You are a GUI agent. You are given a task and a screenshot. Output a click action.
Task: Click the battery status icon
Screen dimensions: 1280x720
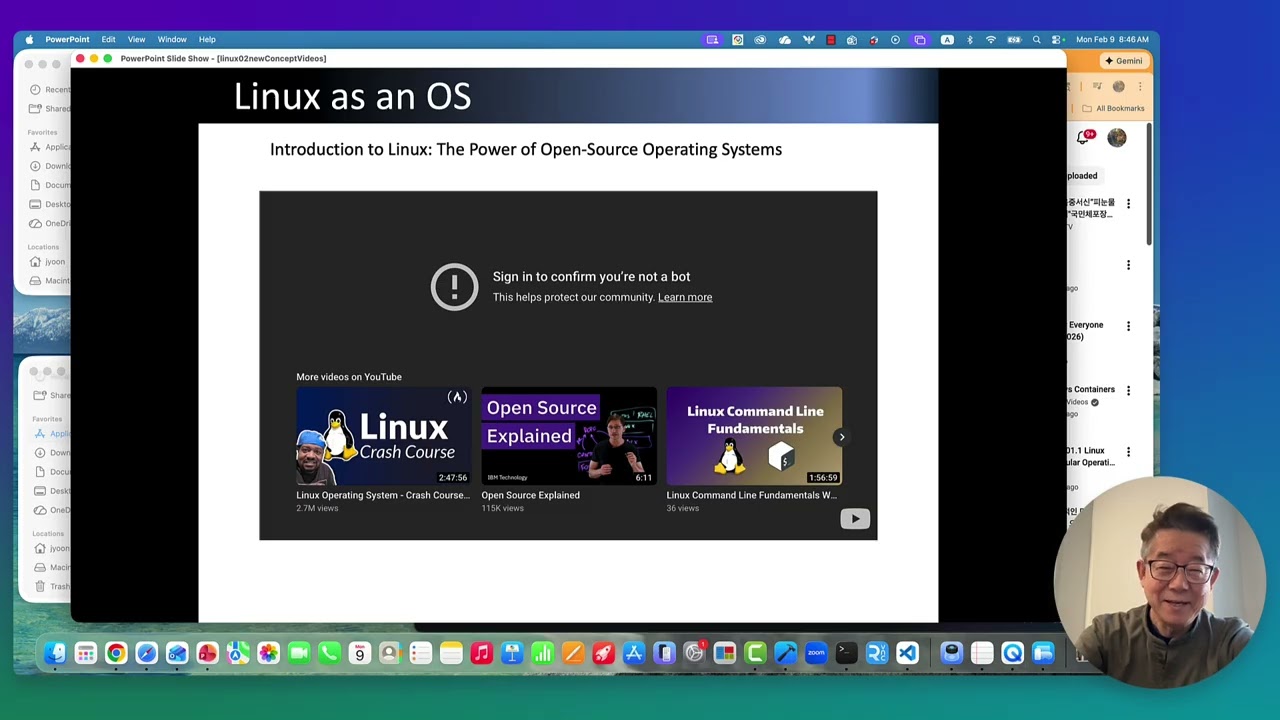(1014, 40)
